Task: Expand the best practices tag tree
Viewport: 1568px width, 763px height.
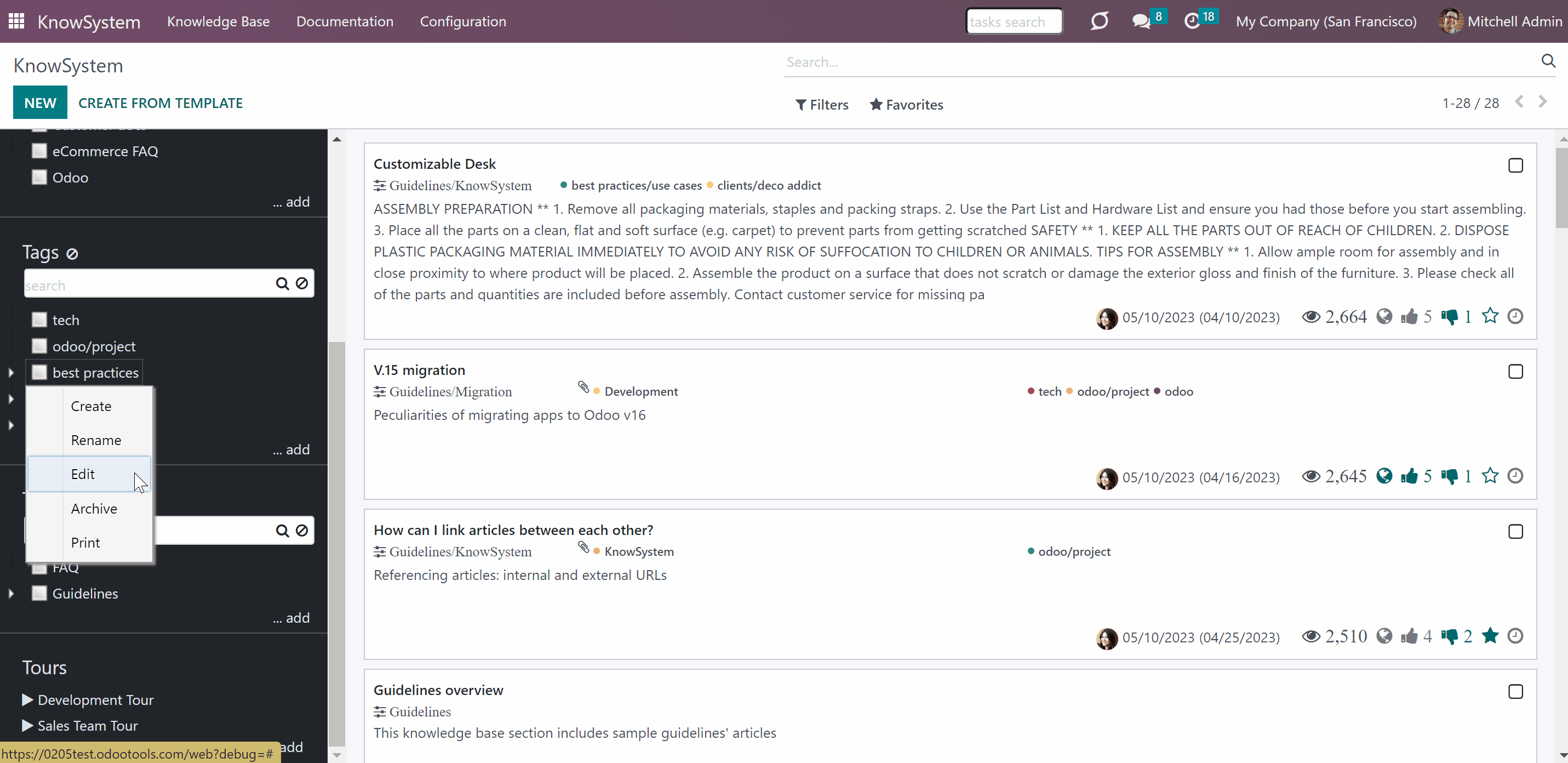Action: pos(11,373)
